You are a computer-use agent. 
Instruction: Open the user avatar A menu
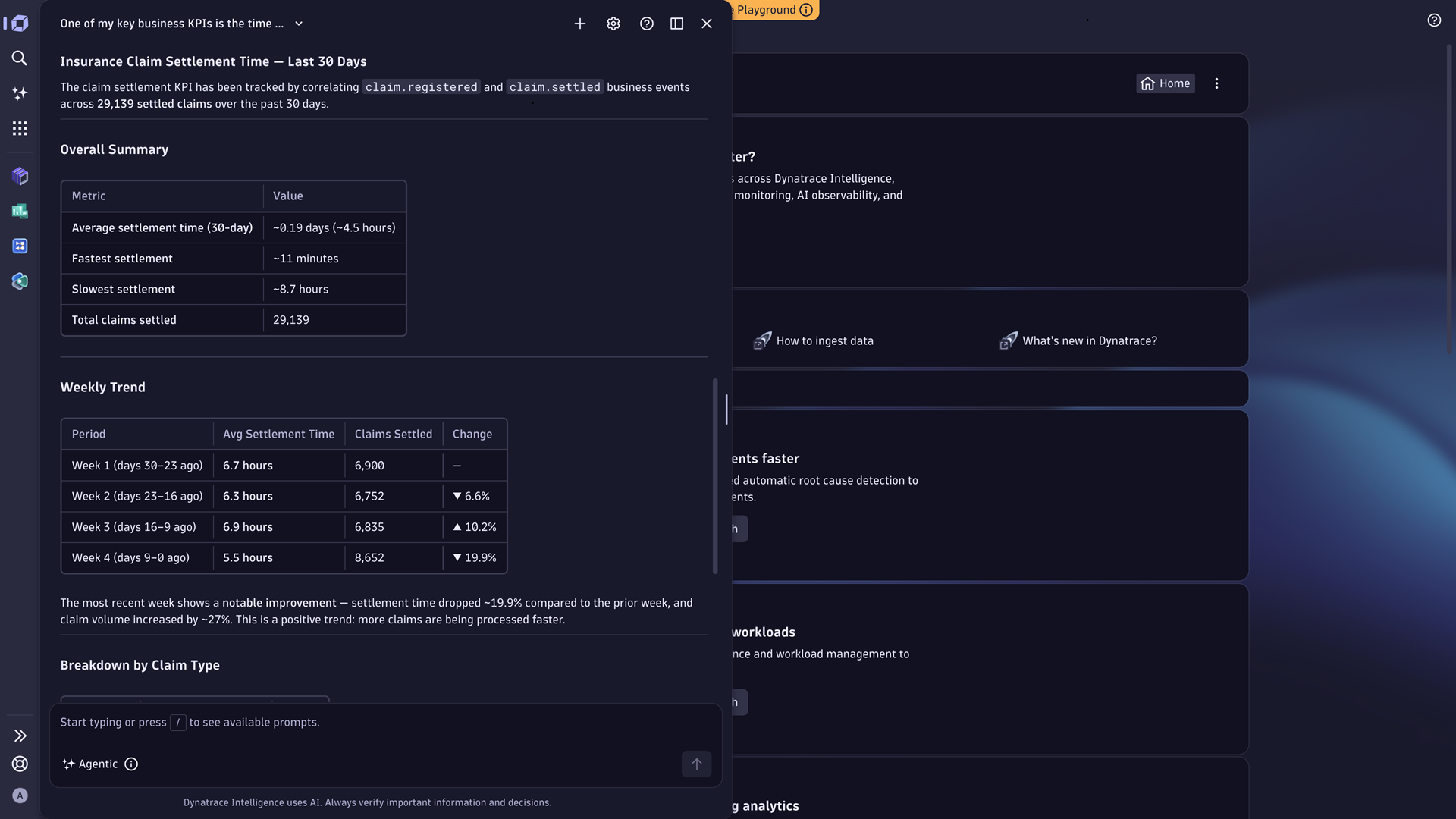point(20,795)
